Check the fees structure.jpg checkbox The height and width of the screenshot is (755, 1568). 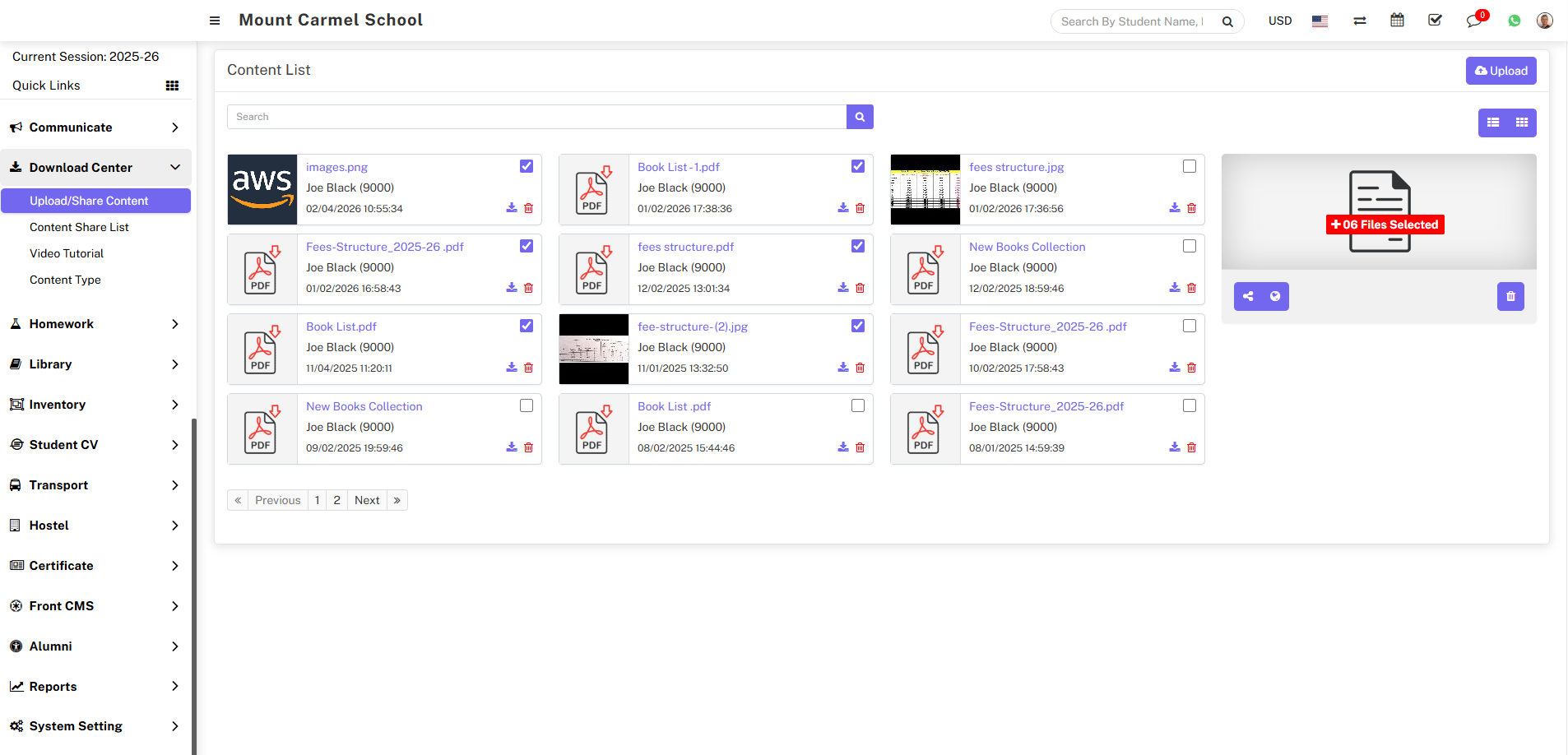[1190, 166]
